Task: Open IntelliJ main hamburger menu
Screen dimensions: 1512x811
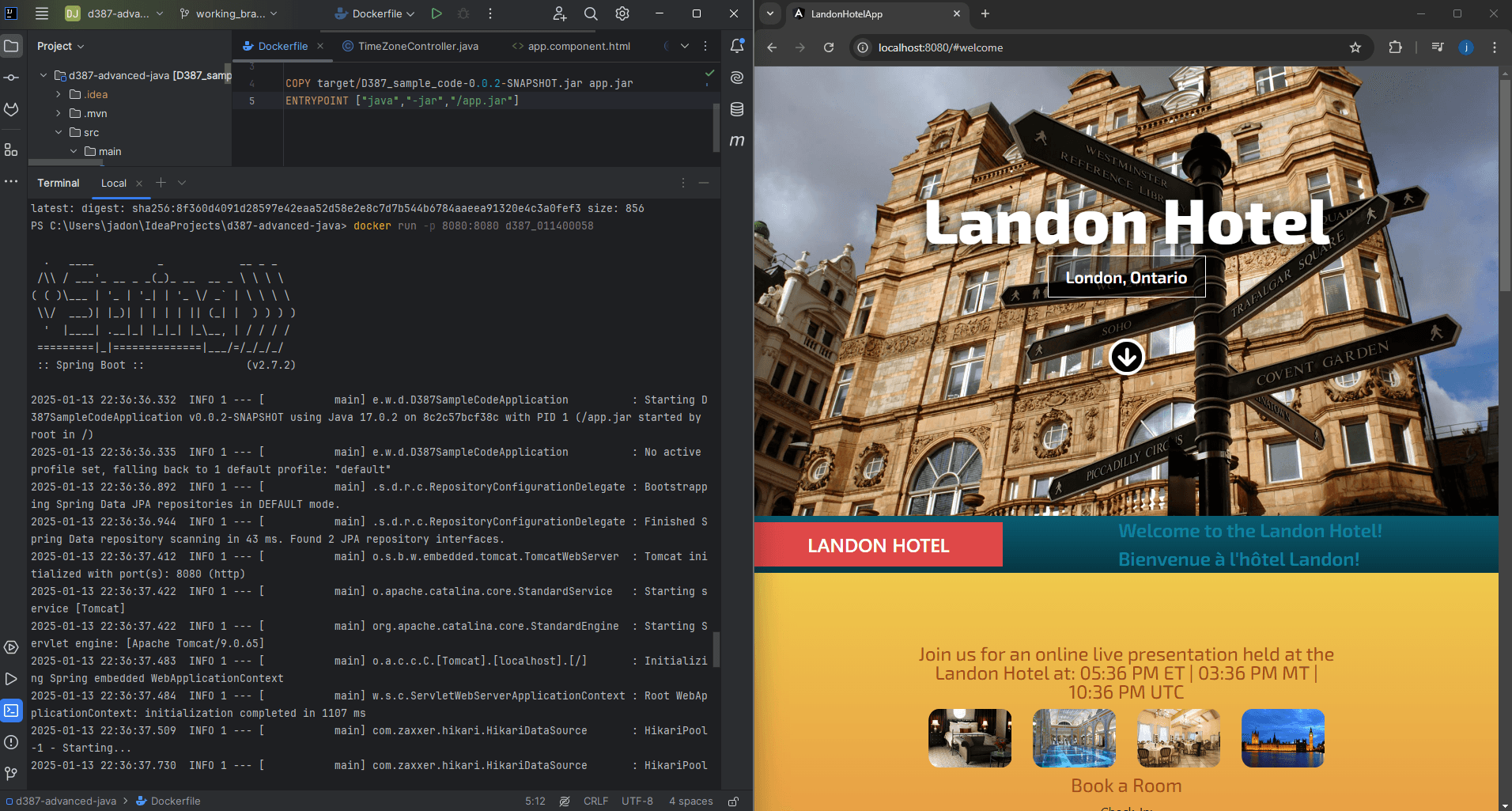Action: click(x=42, y=13)
